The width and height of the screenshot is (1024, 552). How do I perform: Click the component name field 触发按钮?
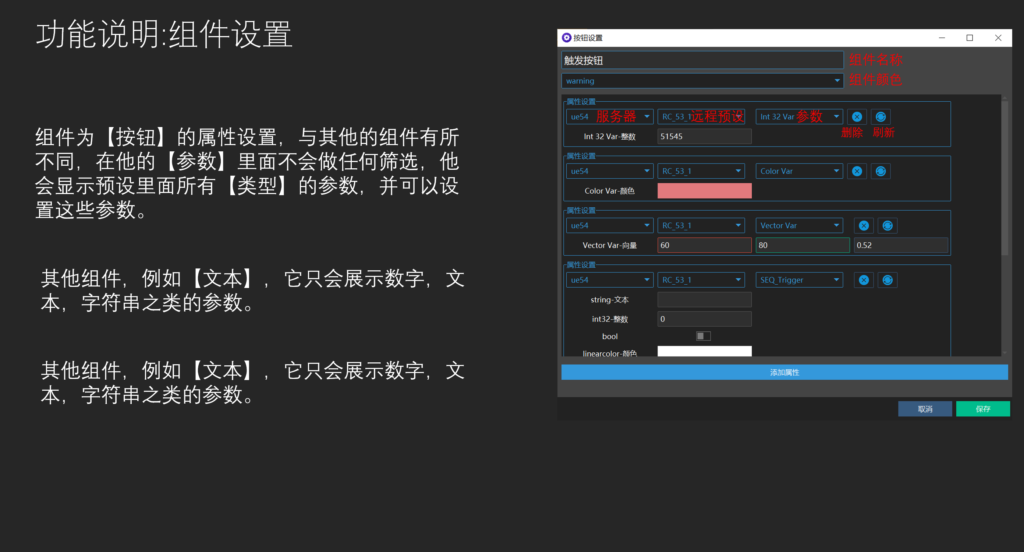702,60
